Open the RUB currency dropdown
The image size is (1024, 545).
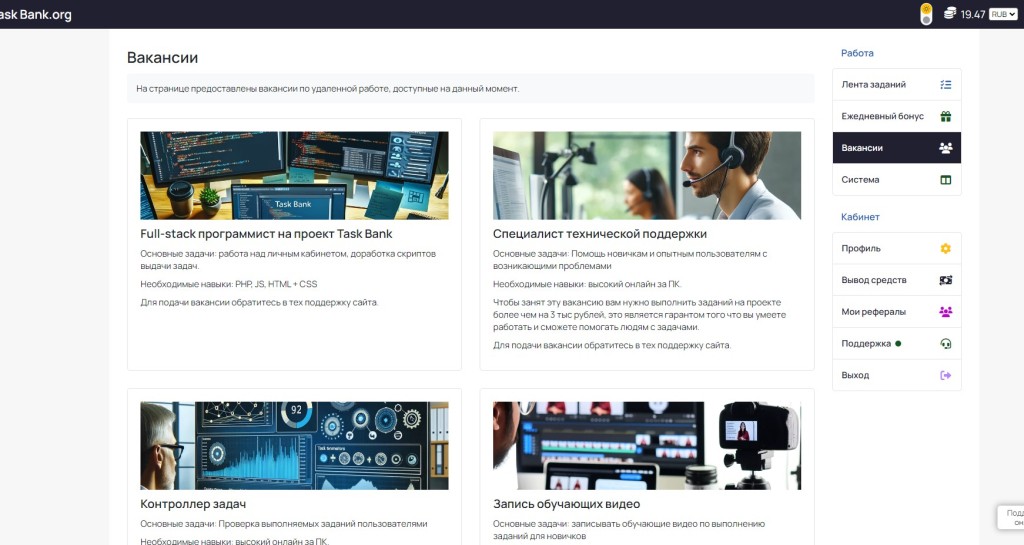1003,14
